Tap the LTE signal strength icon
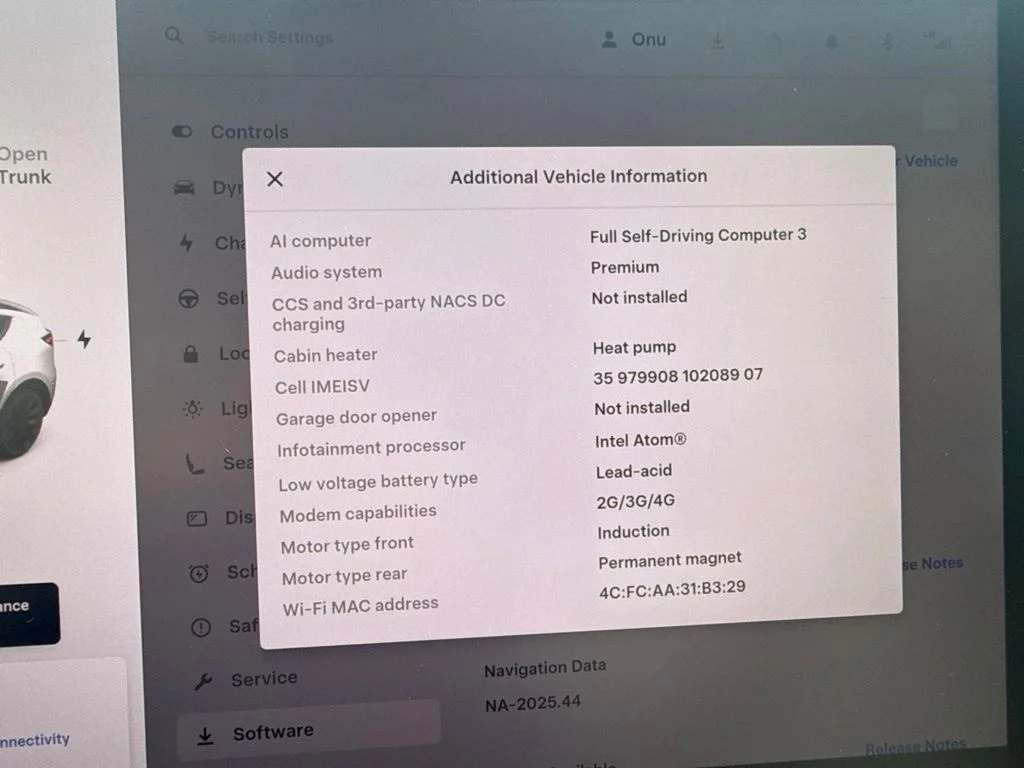The height and width of the screenshot is (768, 1024). click(x=937, y=41)
